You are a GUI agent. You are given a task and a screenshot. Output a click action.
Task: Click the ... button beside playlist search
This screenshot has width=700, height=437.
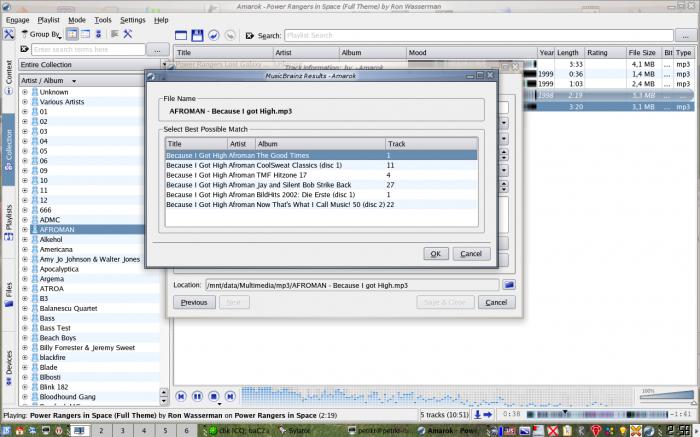pyautogui.click(x=685, y=36)
